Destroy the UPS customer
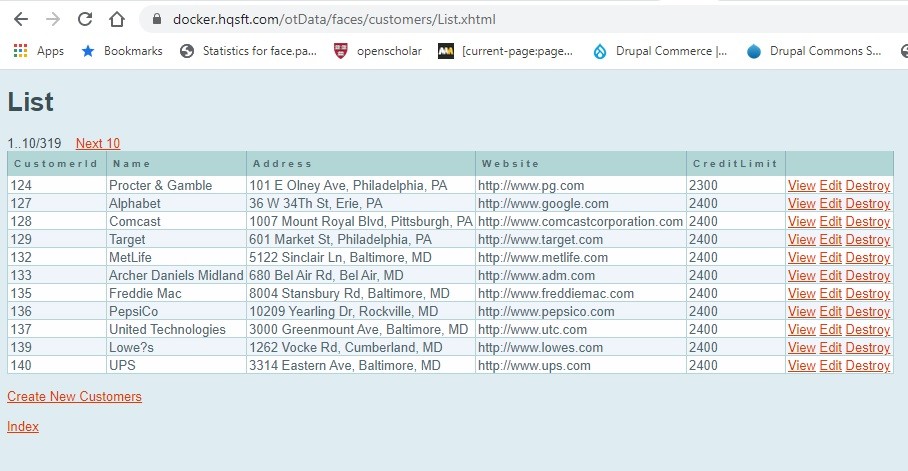Screen dimensions: 908x471 pos(867,365)
